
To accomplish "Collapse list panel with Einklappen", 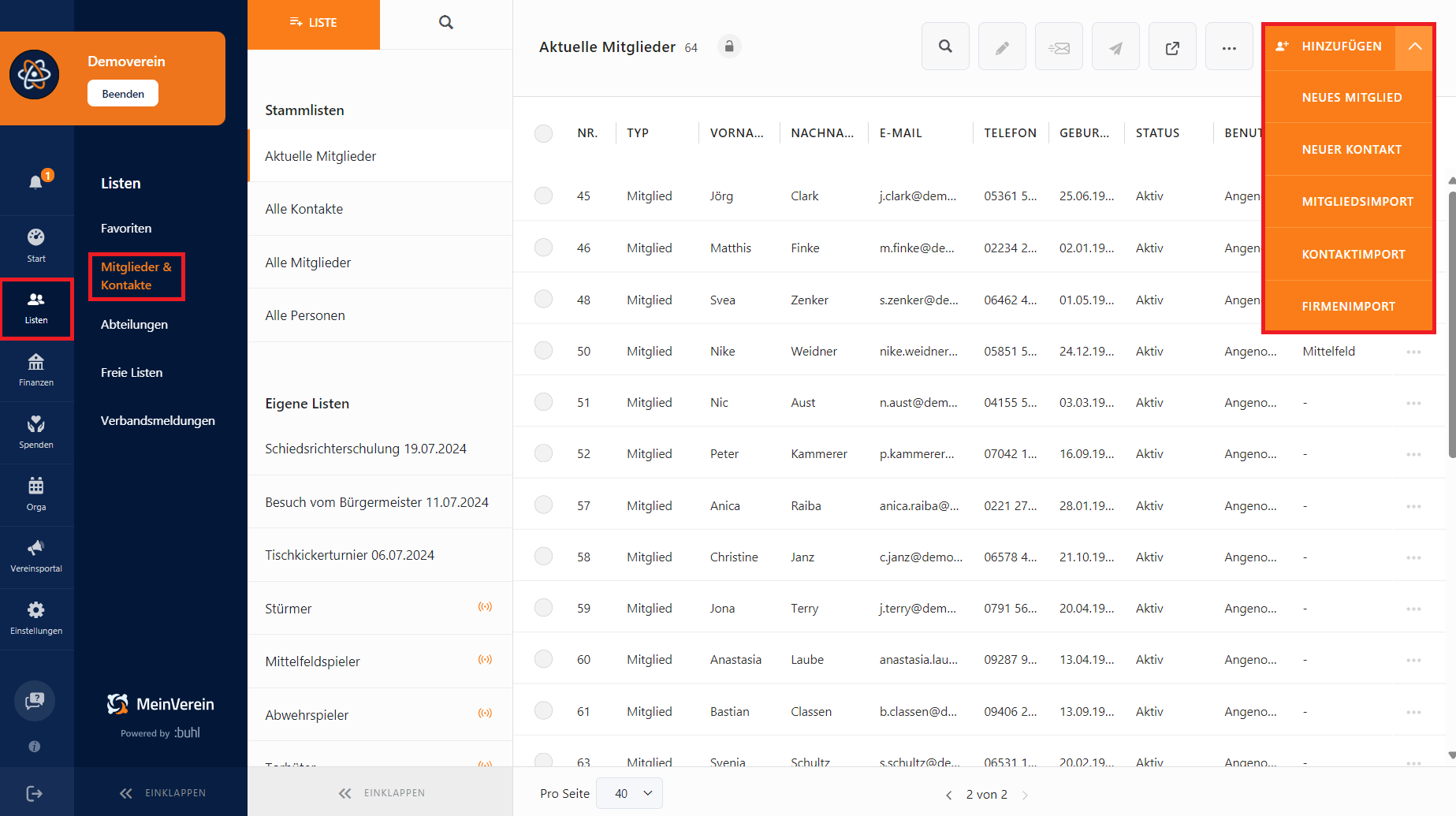I will click(382, 793).
